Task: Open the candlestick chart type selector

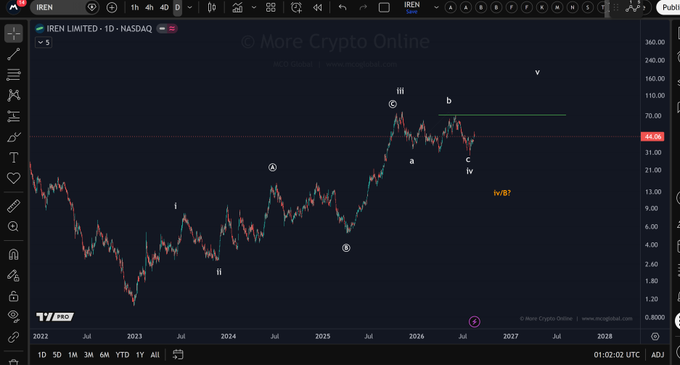Action: 212,7
